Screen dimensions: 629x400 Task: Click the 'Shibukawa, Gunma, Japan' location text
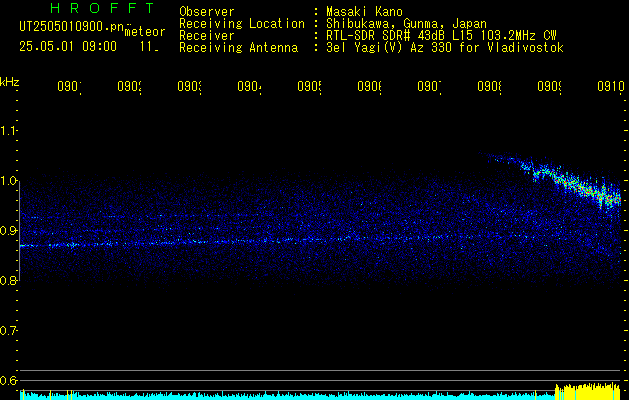(x=406, y=24)
